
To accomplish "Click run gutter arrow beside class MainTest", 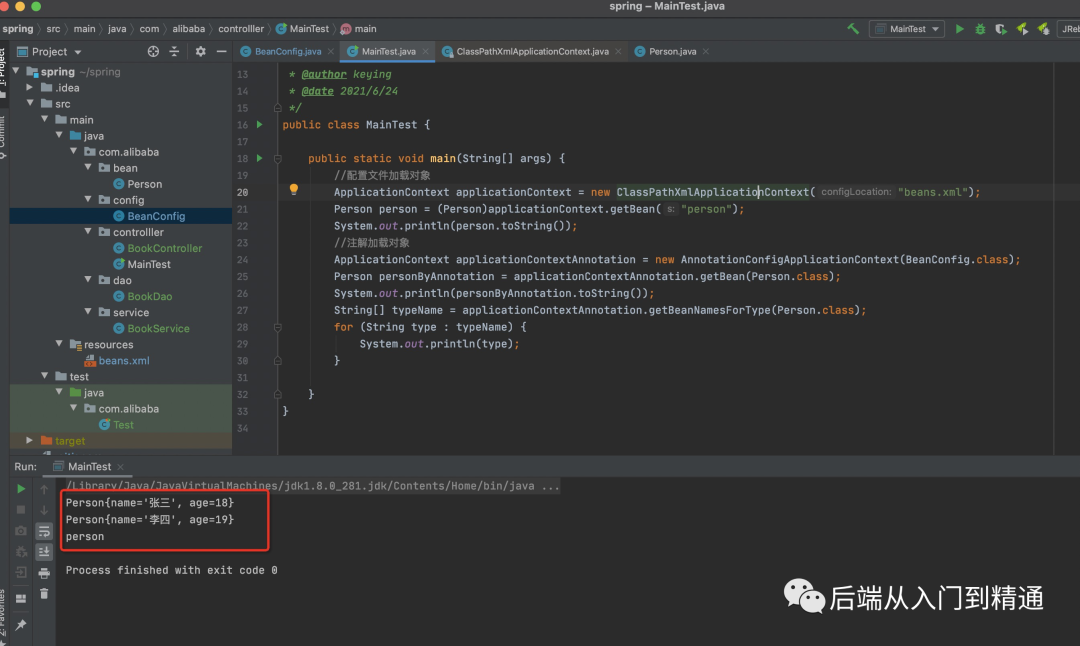I will (260, 125).
